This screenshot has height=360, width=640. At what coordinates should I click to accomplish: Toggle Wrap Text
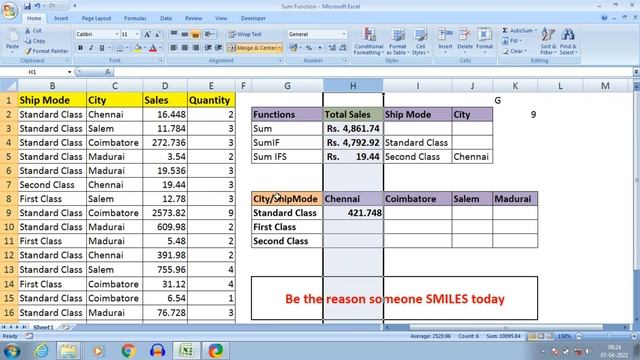(245, 34)
